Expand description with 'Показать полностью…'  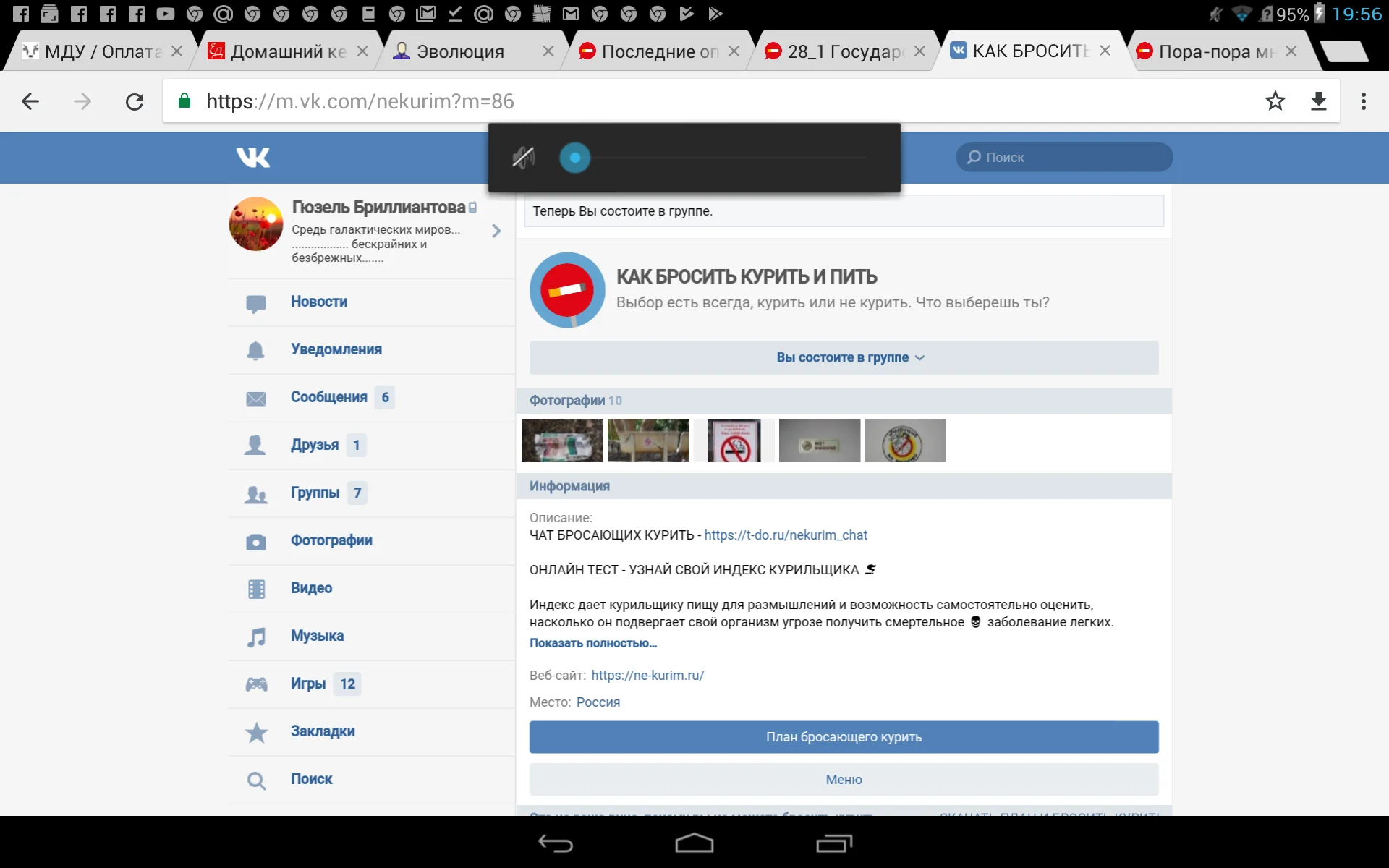tap(592, 643)
